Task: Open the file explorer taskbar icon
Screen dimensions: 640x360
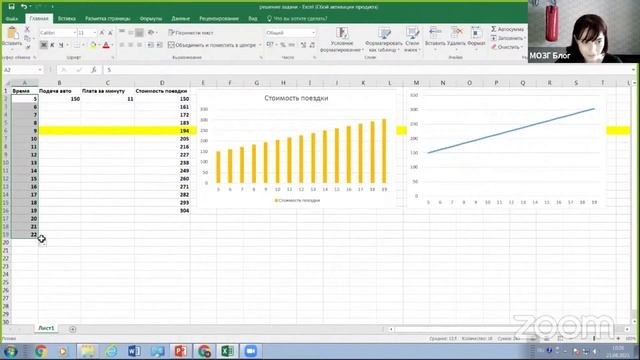Action: pyautogui.click(x=87, y=351)
